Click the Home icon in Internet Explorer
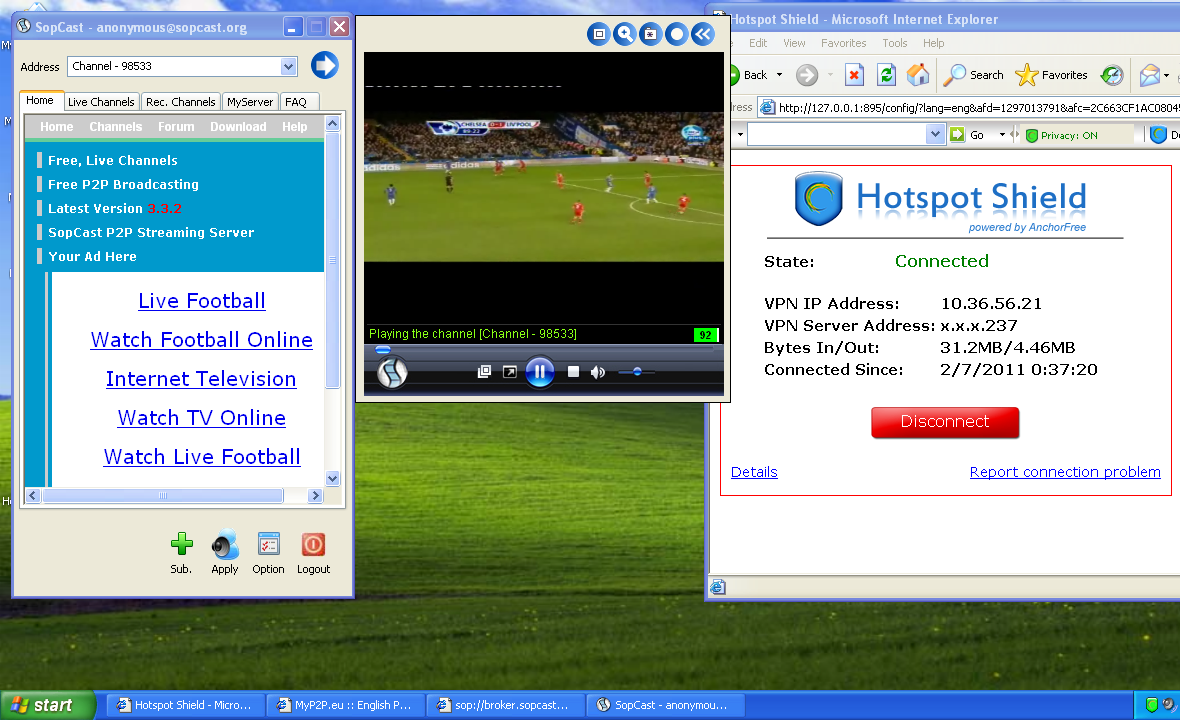This screenshot has width=1180, height=720. [x=918, y=74]
